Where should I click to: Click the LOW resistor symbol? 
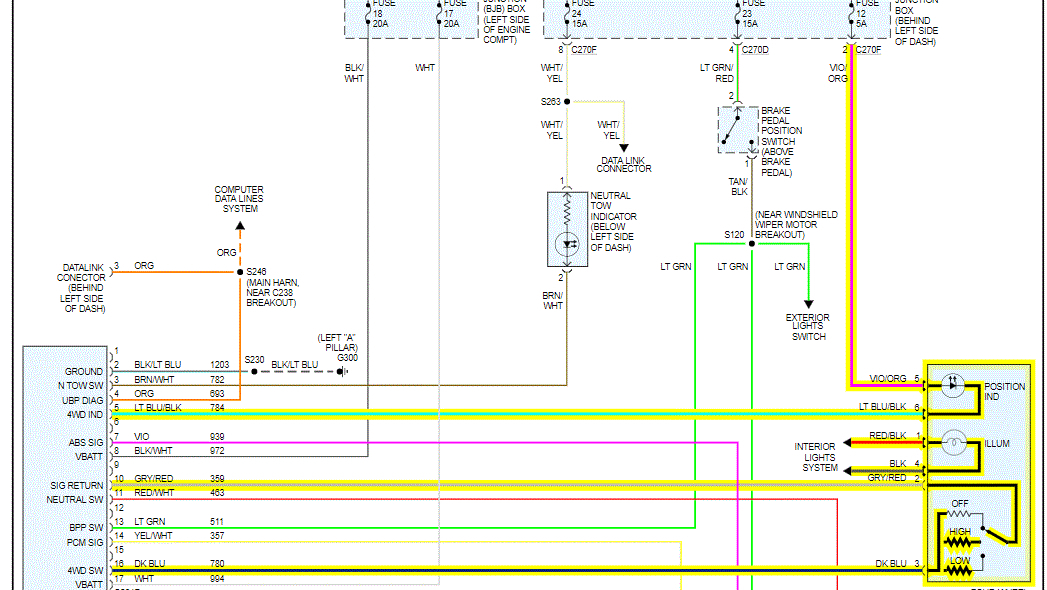pos(959,571)
